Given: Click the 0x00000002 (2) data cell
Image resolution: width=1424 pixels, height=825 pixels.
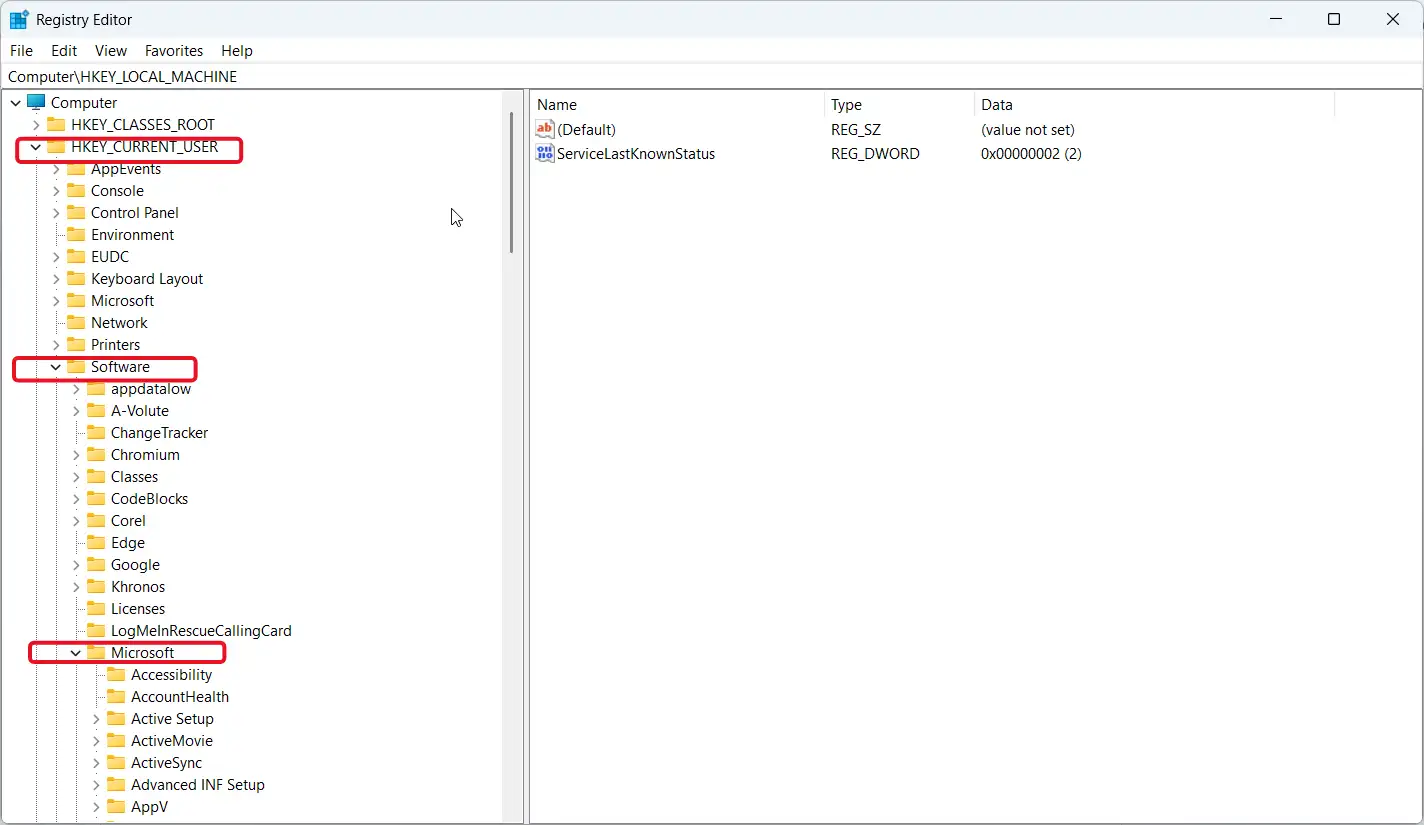Looking at the screenshot, I should pyautogui.click(x=1031, y=154).
